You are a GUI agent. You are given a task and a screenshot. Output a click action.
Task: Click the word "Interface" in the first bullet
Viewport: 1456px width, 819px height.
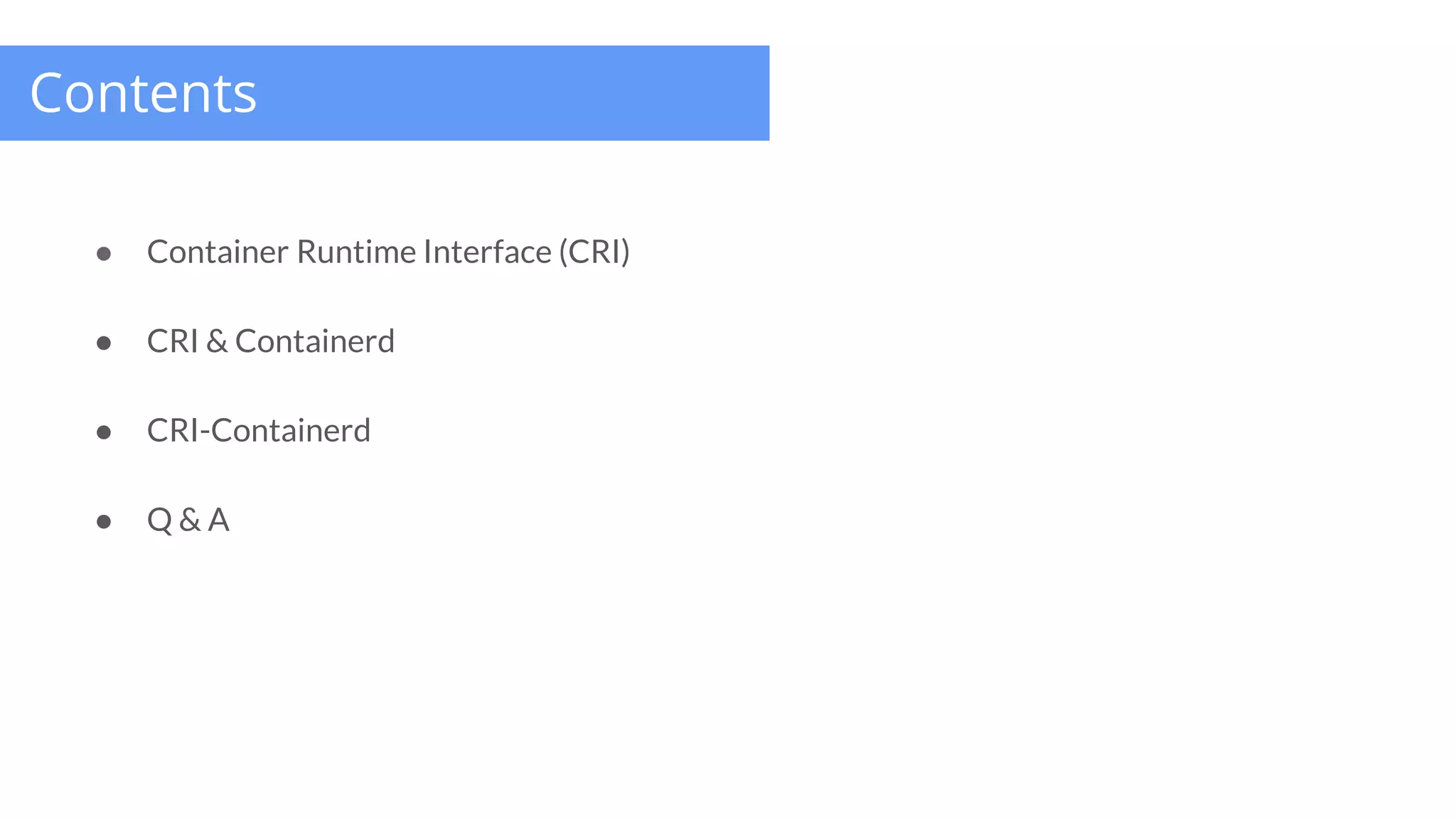pyautogui.click(x=487, y=252)
